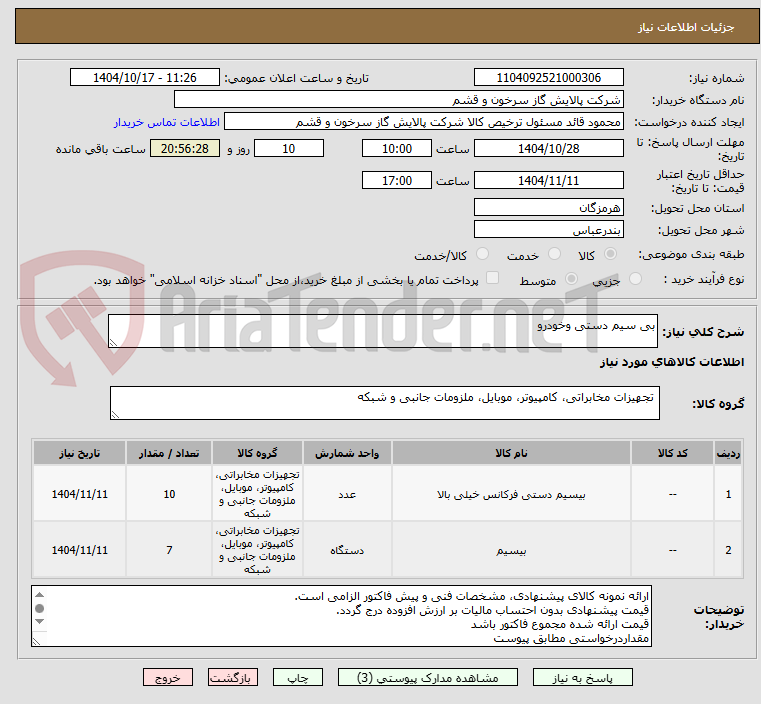Image resolution: width=761 pixels, height=704 pixels.
Task: Click the اطلاعات کالاهای مورد نیاز heading
Action: (672, 362)
